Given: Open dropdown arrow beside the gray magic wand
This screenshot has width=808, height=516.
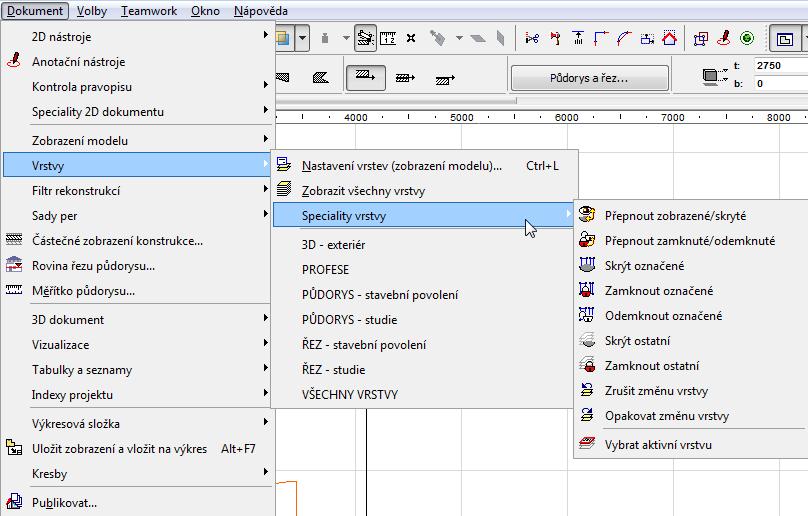Looking at the screenshot, I should (x=459, y=38).
